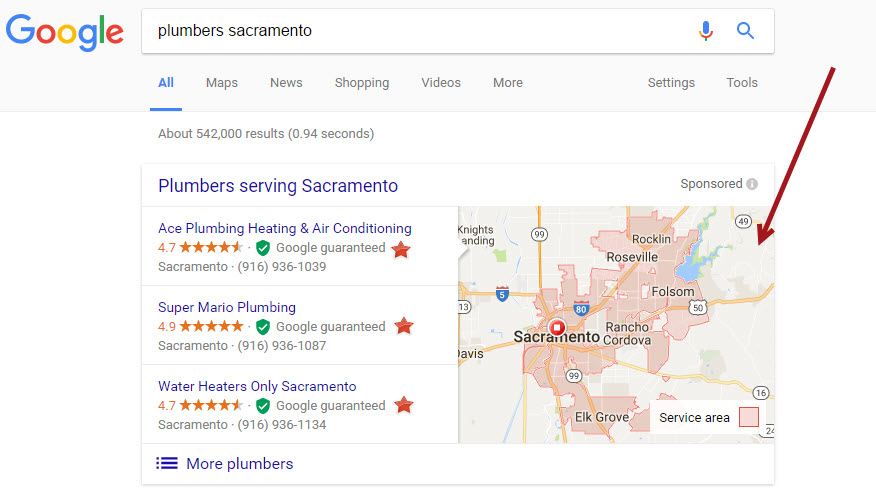The width and height of the screenshot is (876, 500).
Task: Click the microphone voice search icon
Action: pos(706,31)
